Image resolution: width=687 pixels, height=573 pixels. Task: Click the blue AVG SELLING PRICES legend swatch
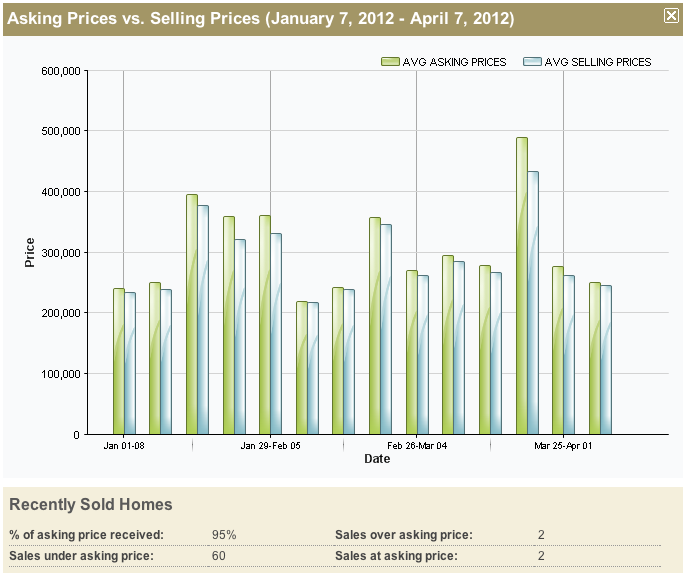pos(532,62)
